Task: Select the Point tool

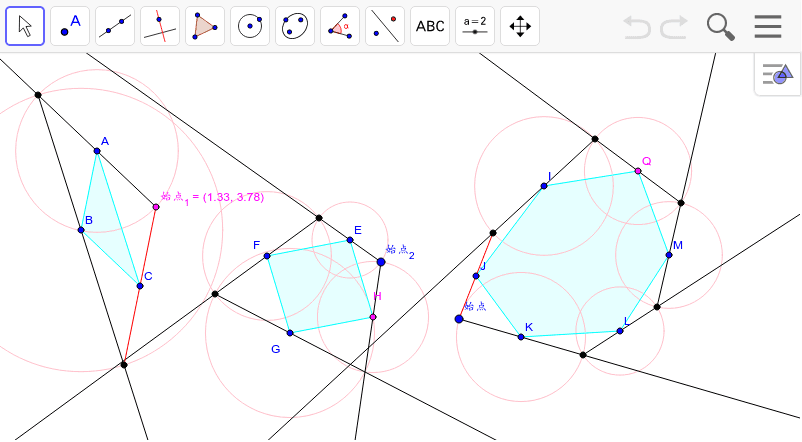Action: (70, 26)
